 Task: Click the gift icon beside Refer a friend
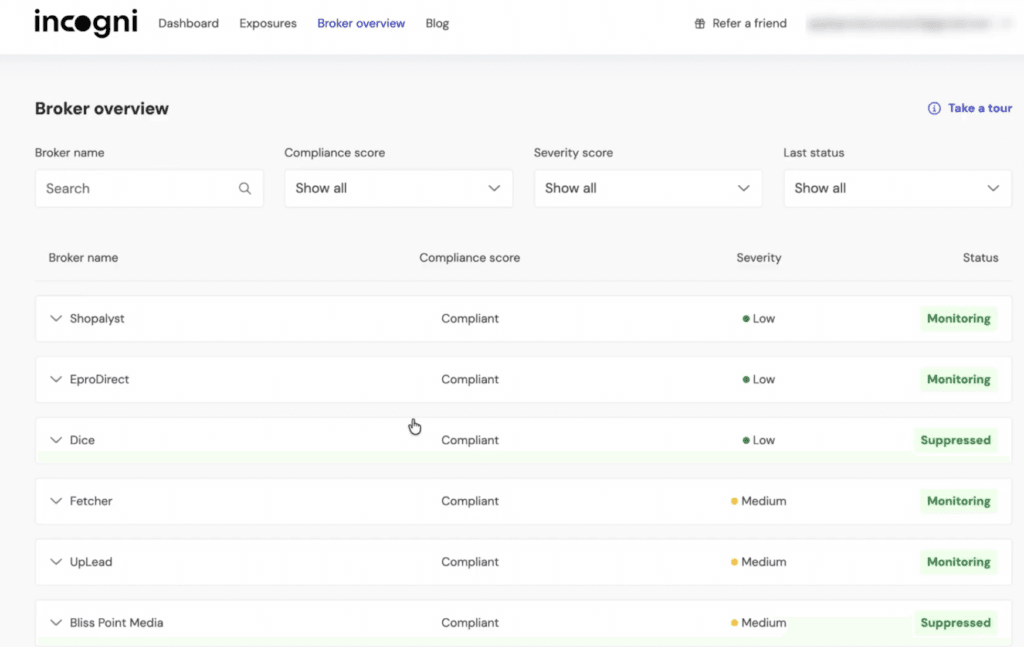click(x=700, y=24)
